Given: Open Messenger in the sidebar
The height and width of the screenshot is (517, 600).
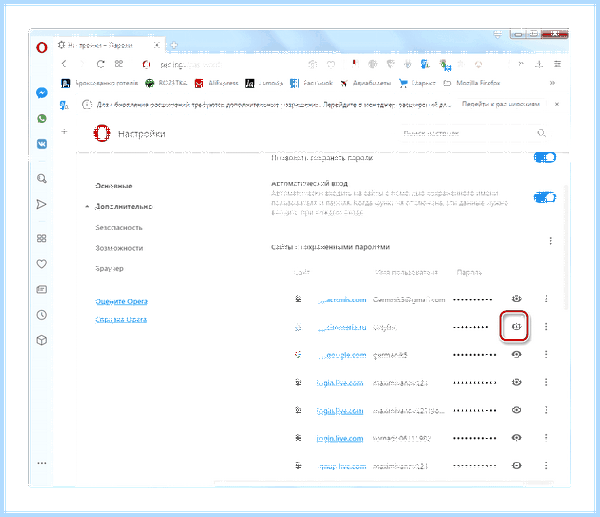Looking at the screenshot, I should tap(42, 93).
